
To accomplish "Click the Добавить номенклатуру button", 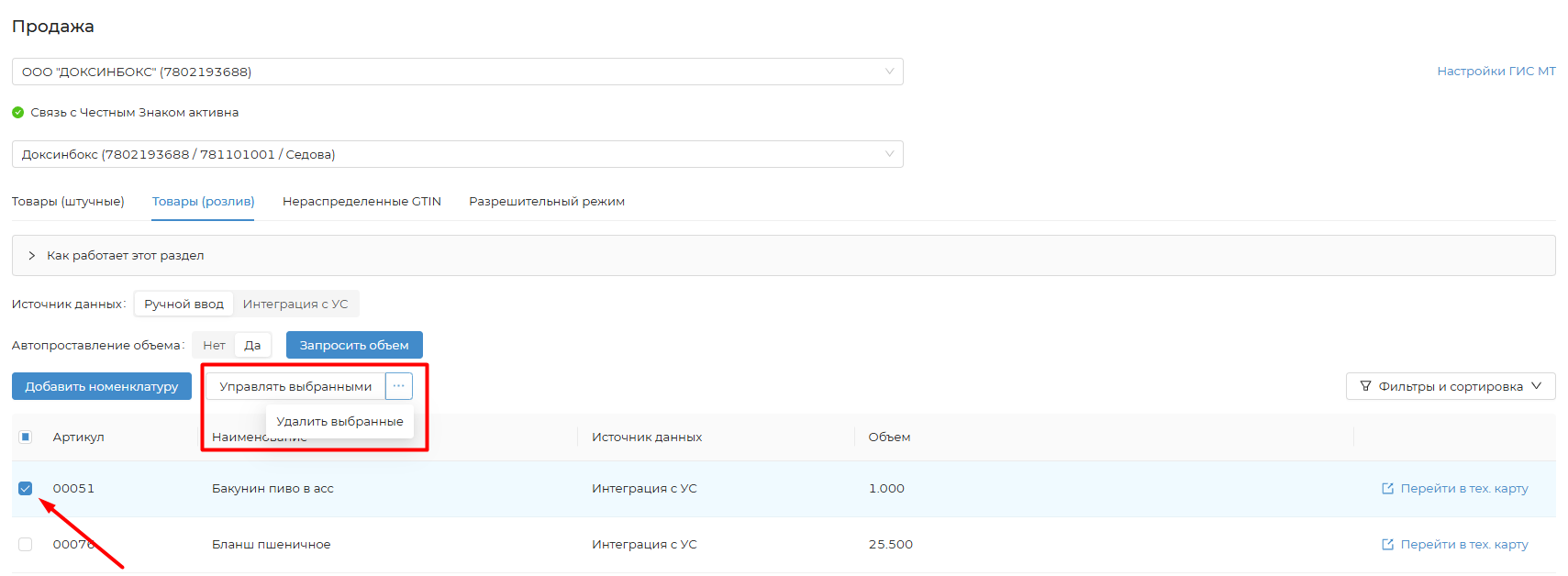I will [102, 386].
